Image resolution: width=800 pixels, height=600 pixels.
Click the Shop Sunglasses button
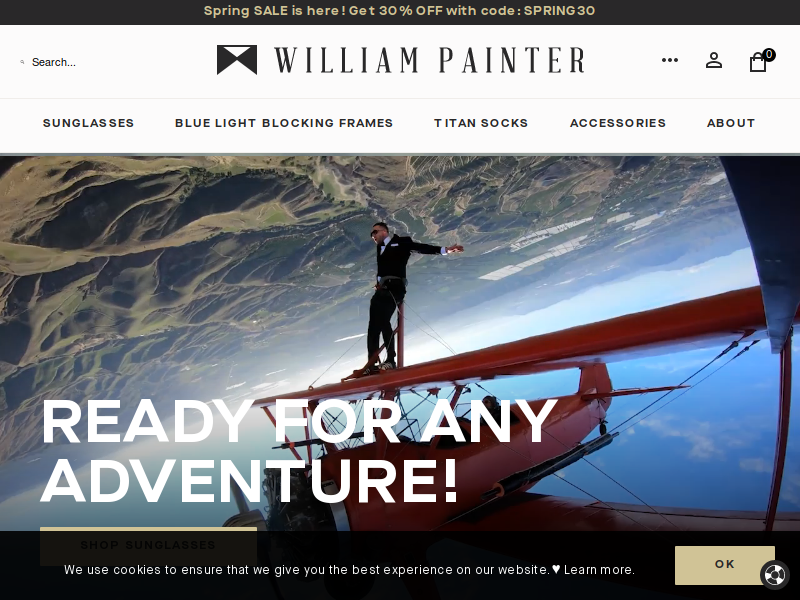click(148, 545)
